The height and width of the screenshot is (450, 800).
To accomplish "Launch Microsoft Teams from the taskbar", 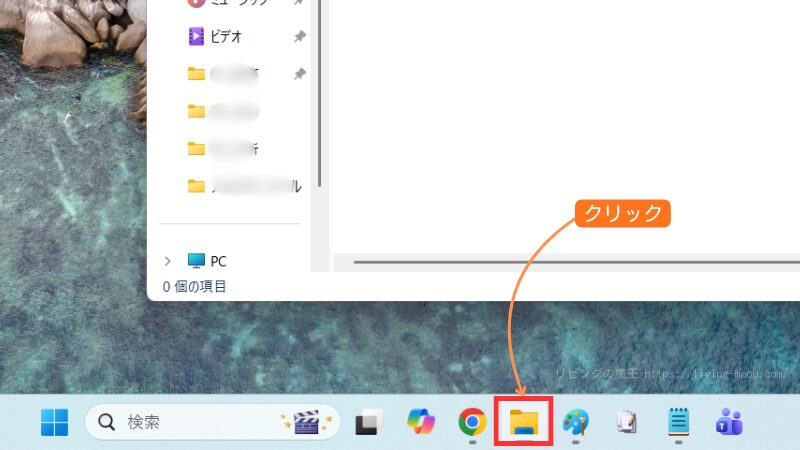I will [729, 423].
